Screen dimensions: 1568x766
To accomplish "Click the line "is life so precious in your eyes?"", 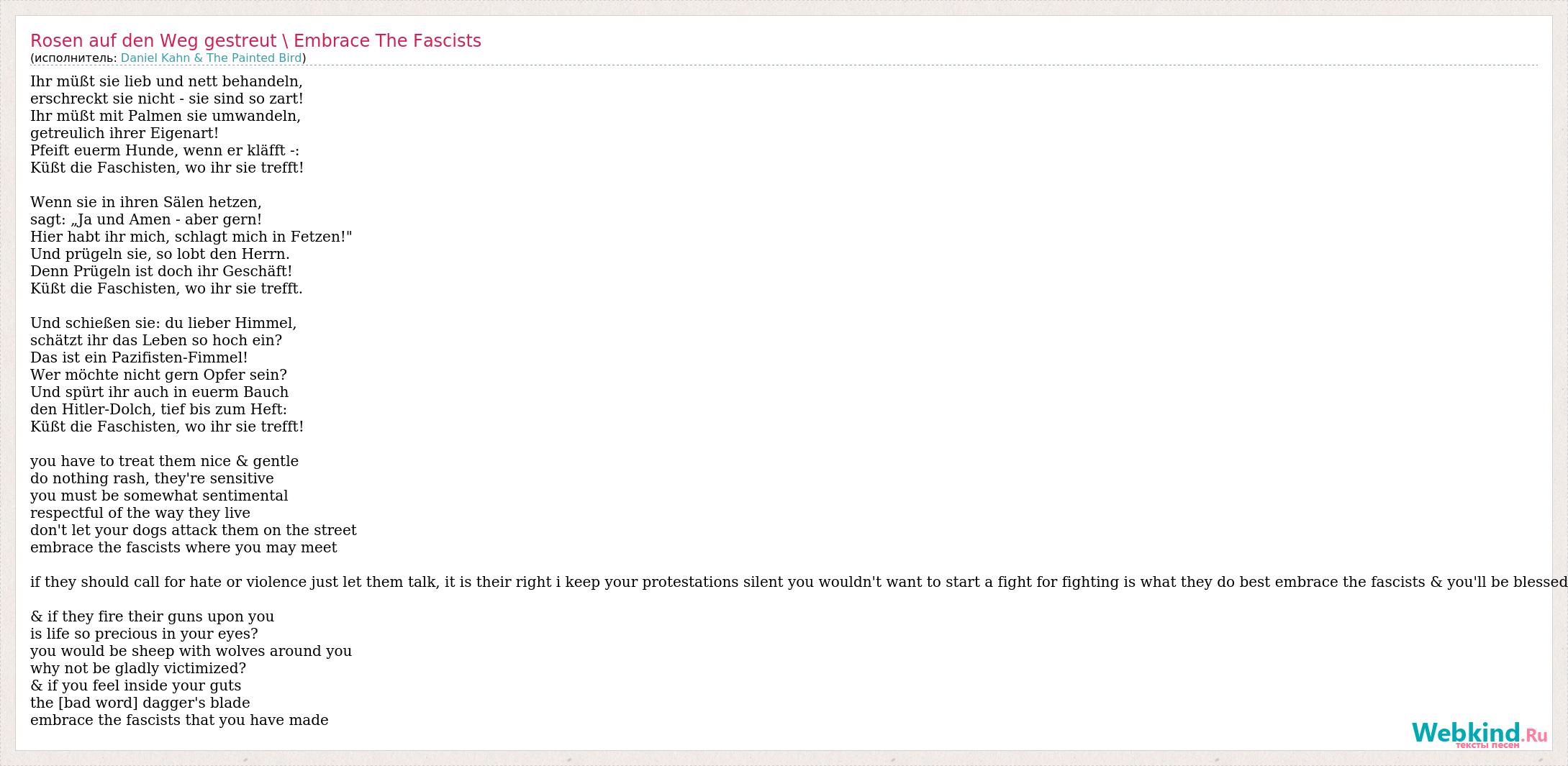I will coord(144,634).
